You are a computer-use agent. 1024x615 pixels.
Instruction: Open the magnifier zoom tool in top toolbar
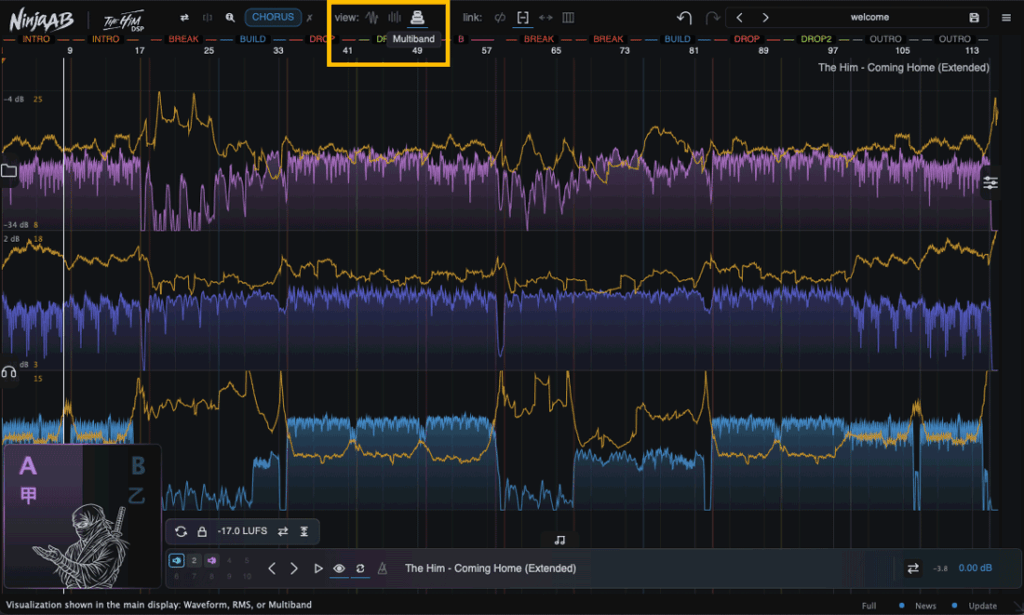tap(230, 18)
